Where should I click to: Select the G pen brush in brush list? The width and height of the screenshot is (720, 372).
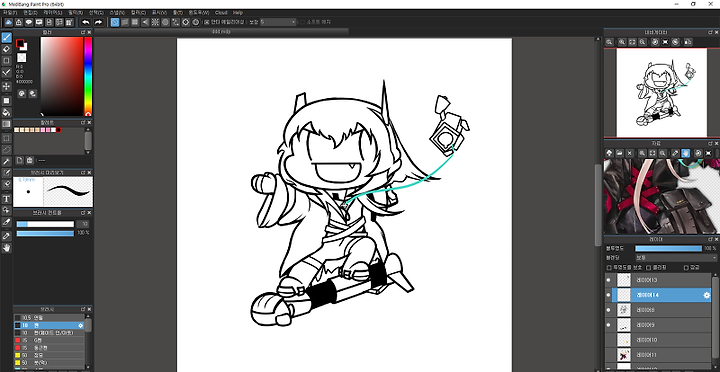[x=49, y=340]
